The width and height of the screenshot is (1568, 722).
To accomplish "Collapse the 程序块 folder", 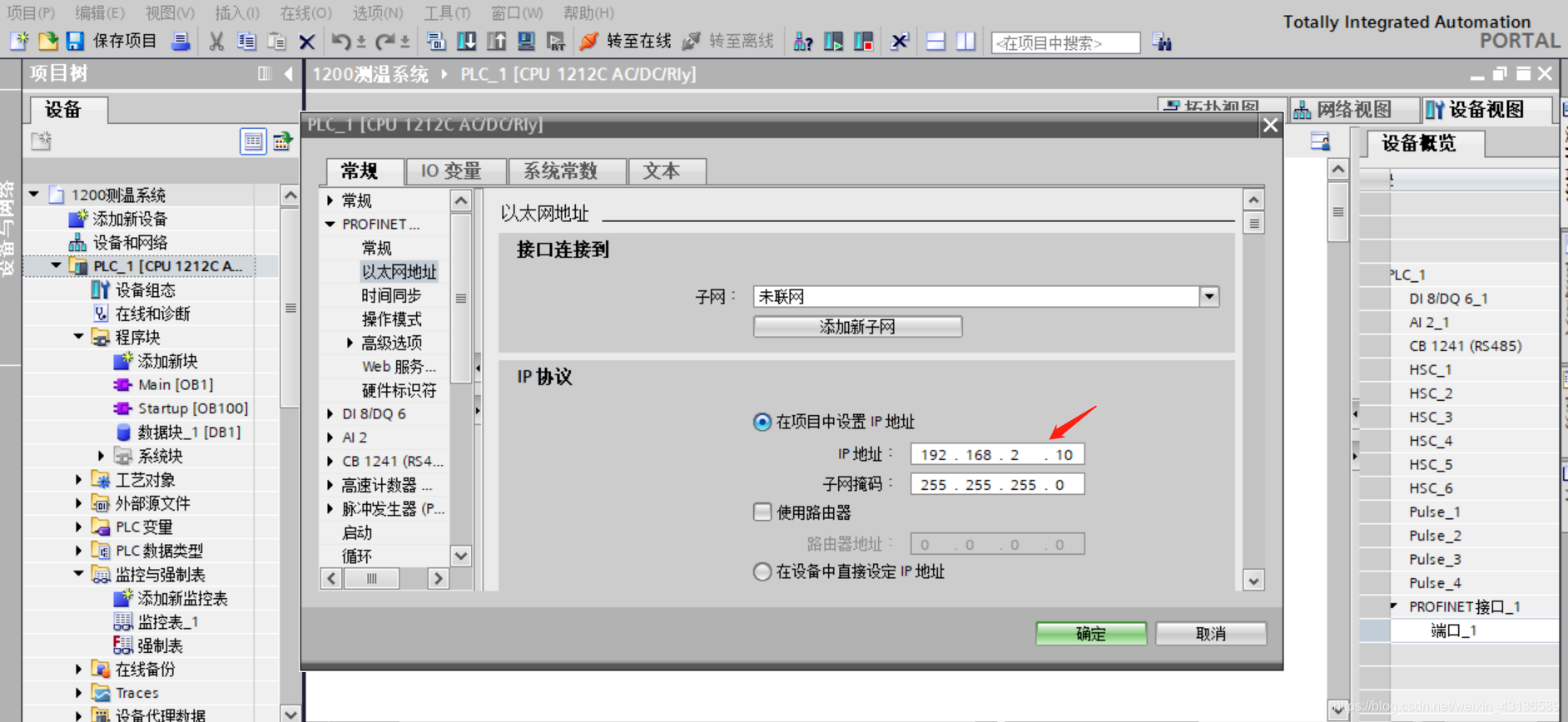I will pos(78,337).
